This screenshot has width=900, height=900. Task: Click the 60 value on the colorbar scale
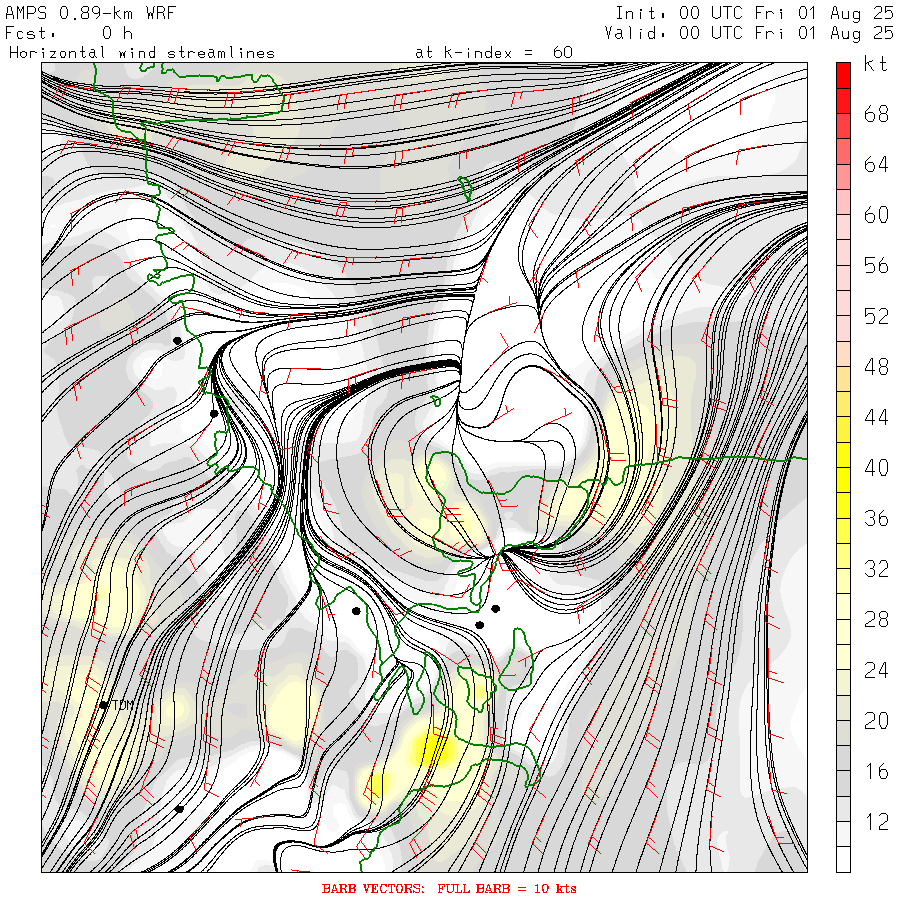click(x=876, y=215)
